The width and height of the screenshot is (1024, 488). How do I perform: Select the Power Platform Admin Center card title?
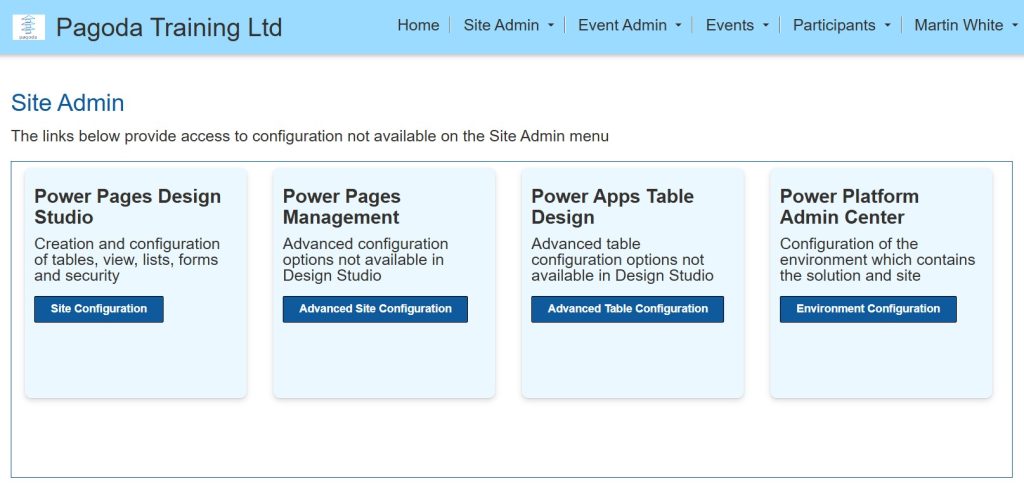849,206
